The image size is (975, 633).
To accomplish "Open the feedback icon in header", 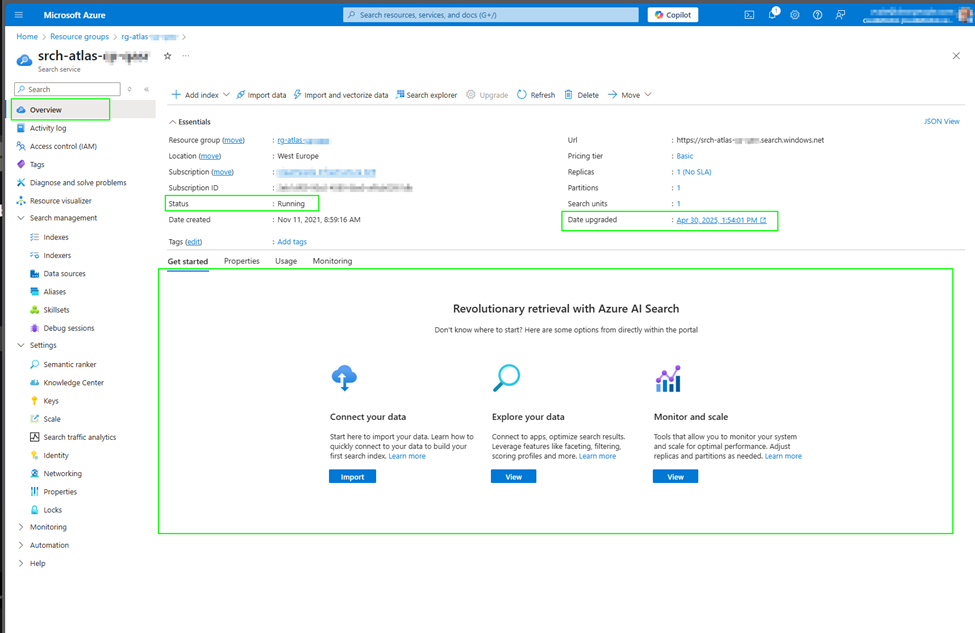I will (840, 15).
